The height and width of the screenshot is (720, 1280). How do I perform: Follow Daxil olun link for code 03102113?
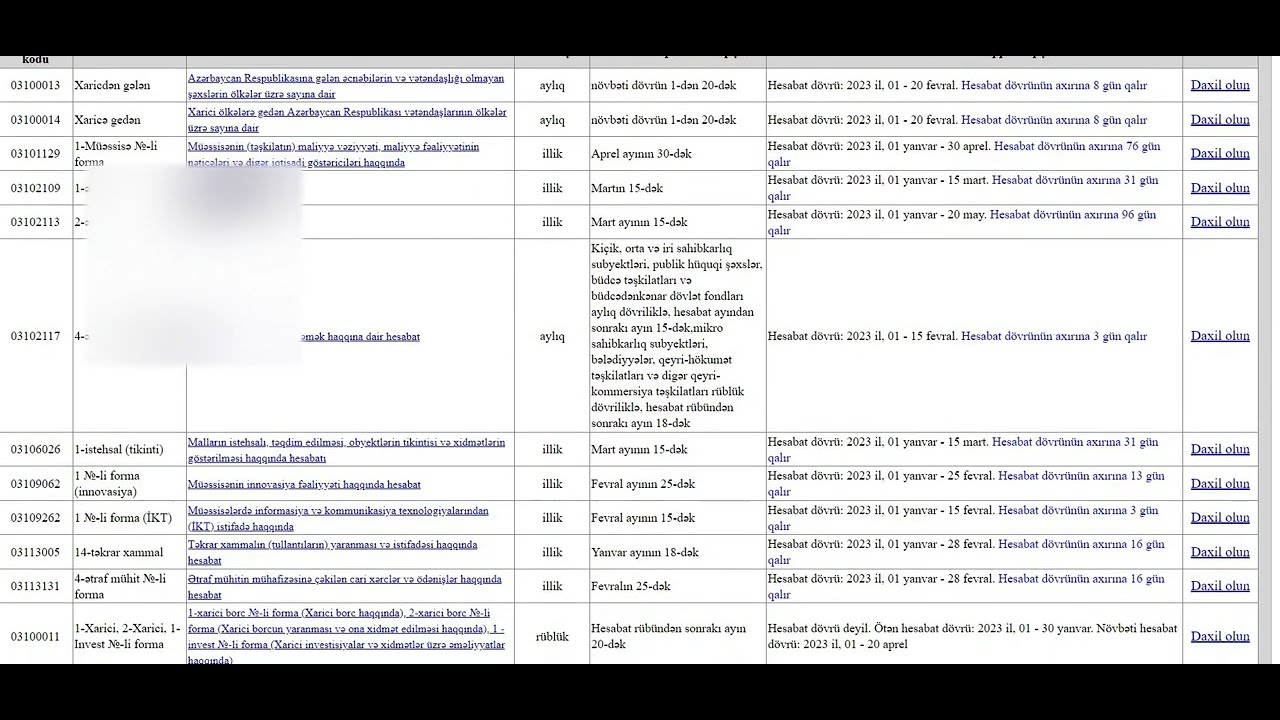[1220, 221]
